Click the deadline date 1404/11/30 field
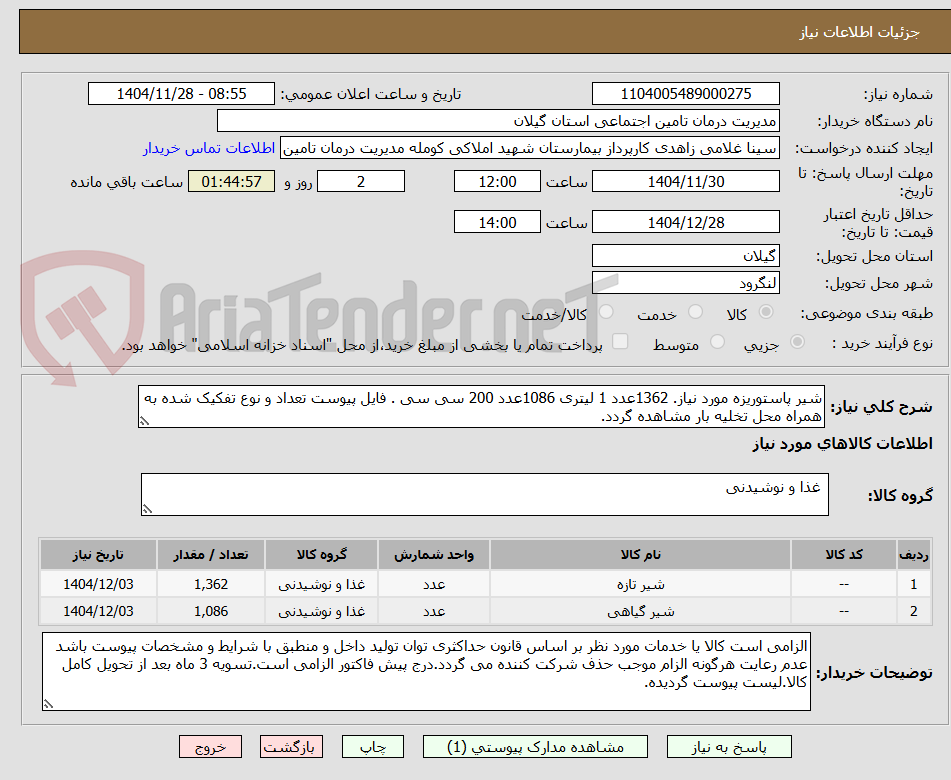951x780 pixels. pos(685,181)
